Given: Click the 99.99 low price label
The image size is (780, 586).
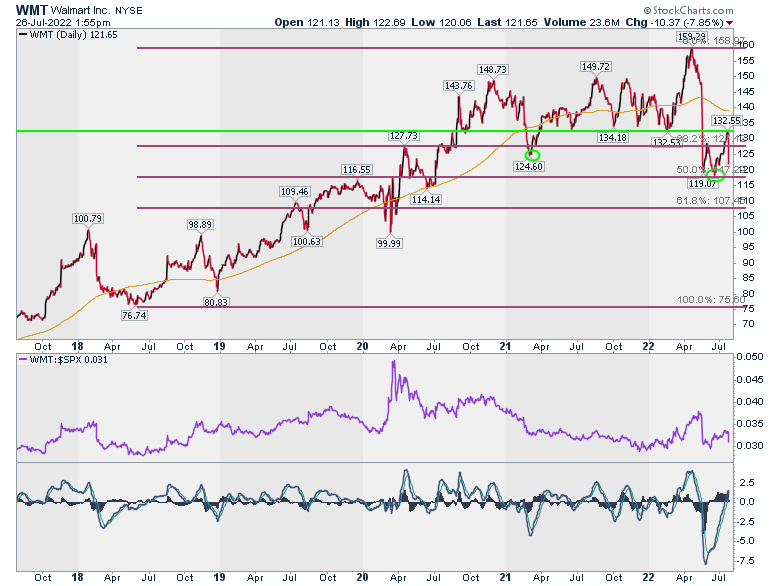Looking at the screenshot, I should pyautogui.click(x=389, y=244).
